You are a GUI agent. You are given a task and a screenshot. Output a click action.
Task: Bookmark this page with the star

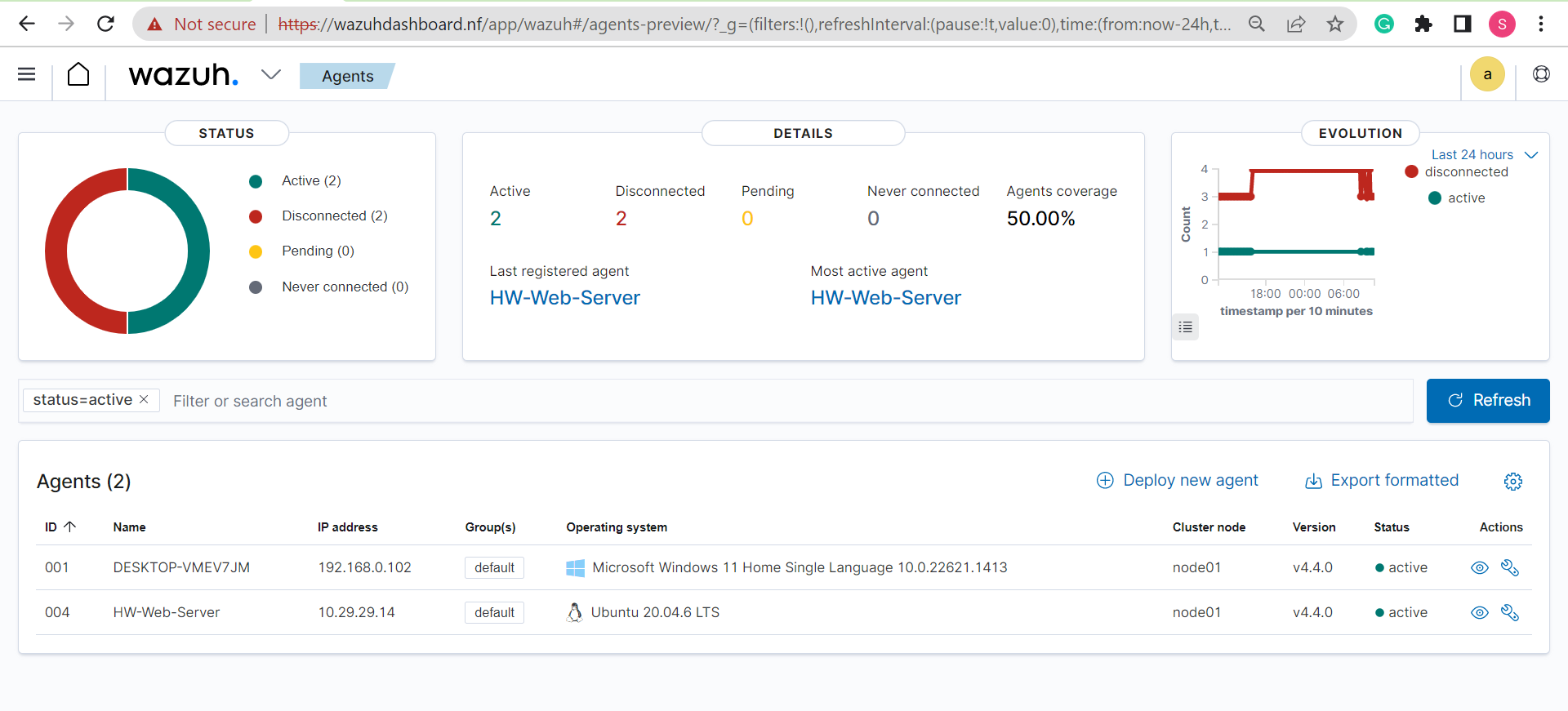click(1335, 24)
